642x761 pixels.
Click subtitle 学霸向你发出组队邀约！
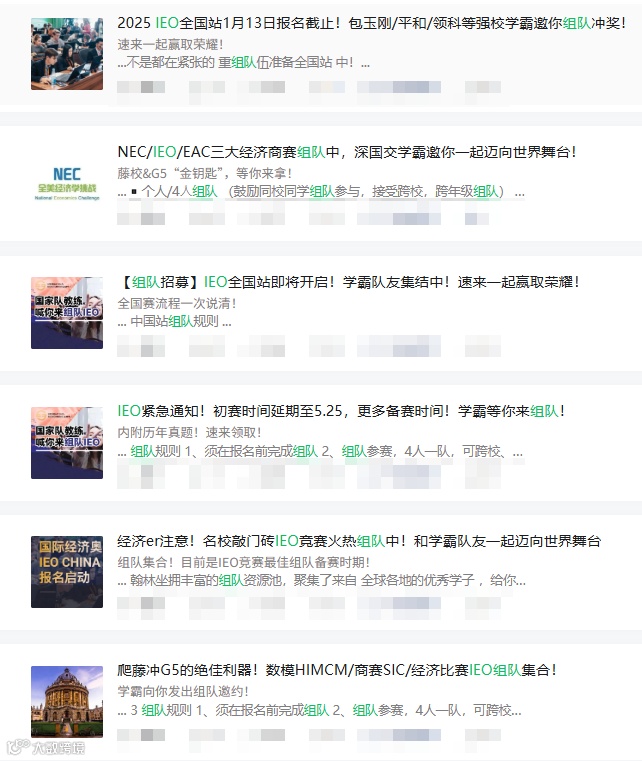[183, 692]
